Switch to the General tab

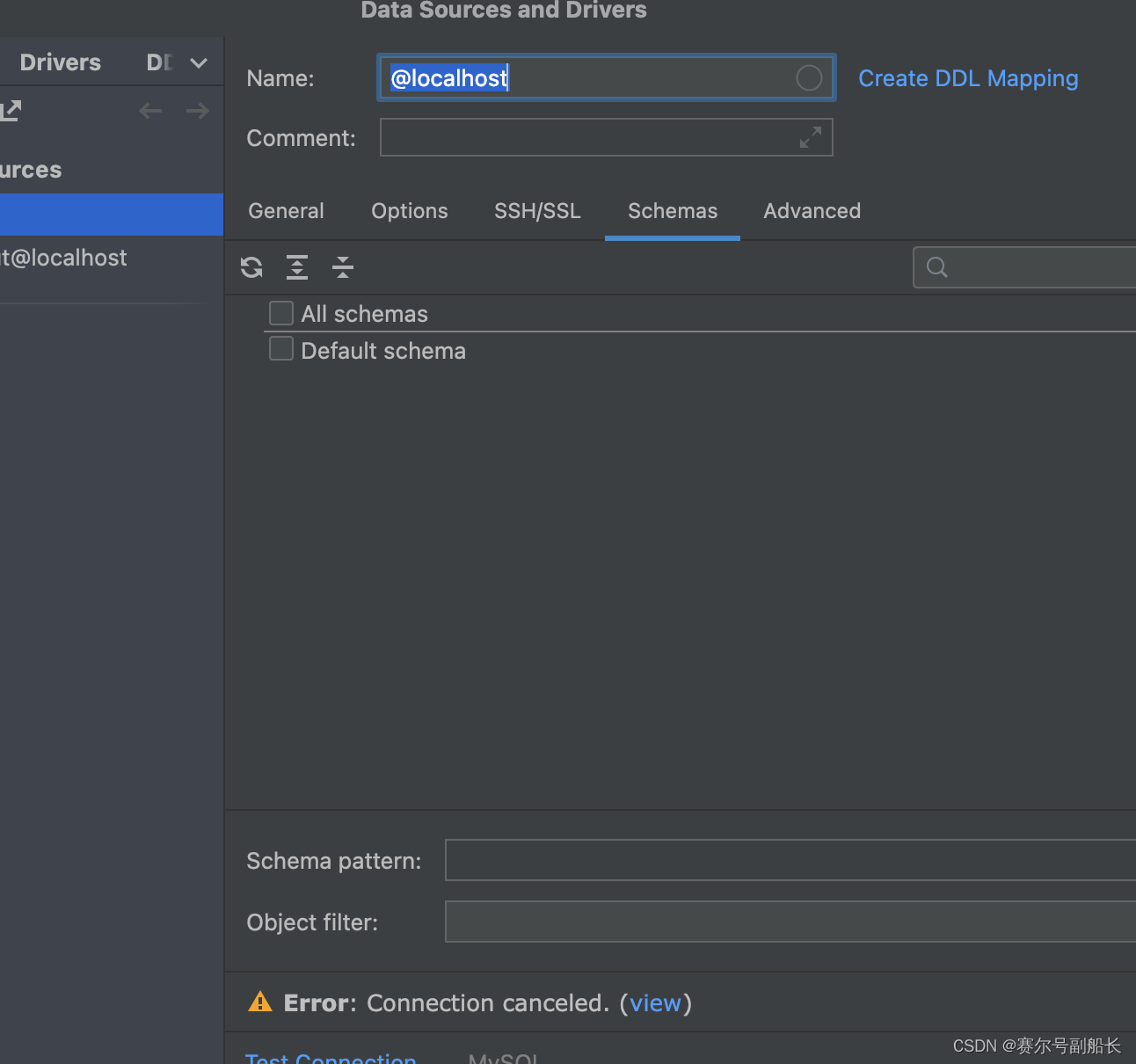click(286, 211)
